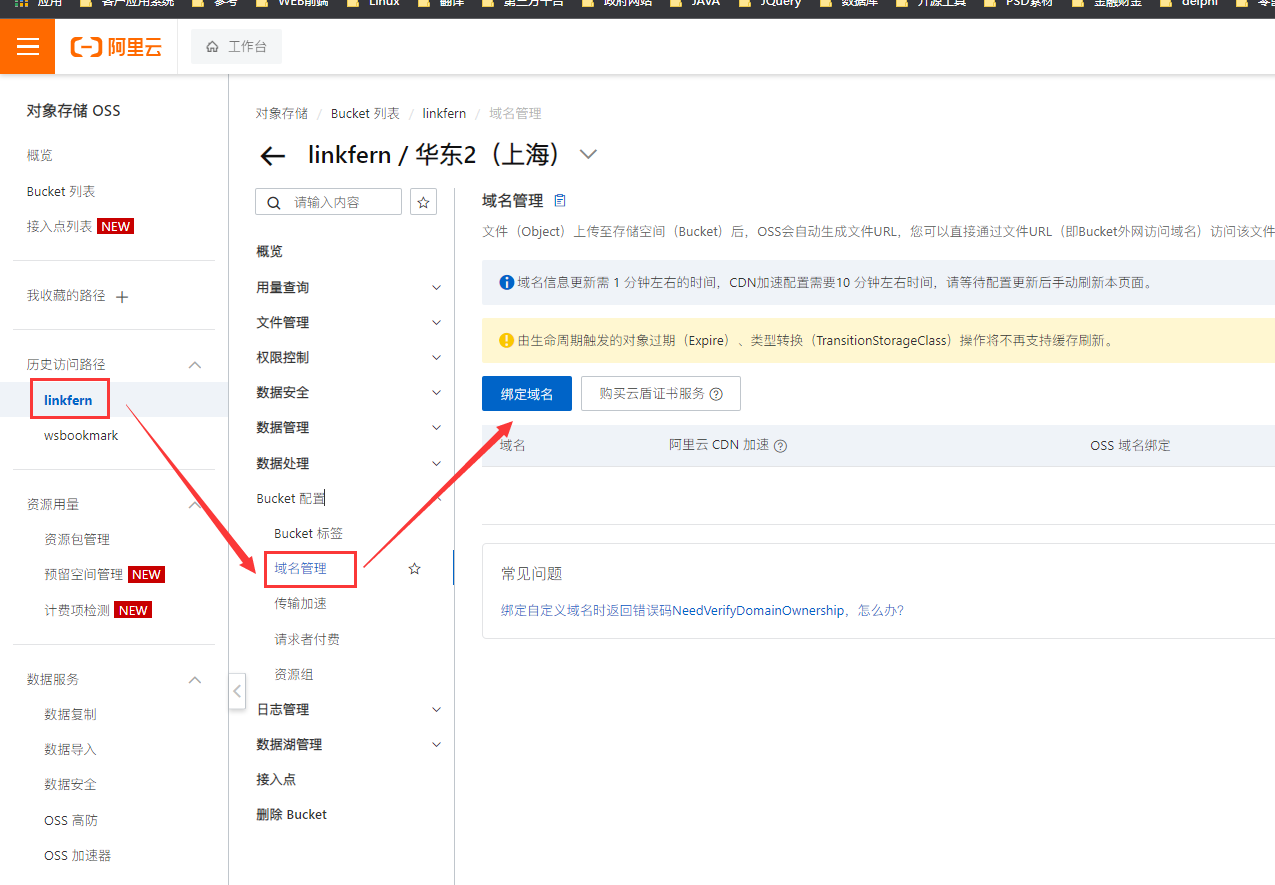Viewport: 1275px width, 885px height.
Task: Open 删除 Bucket
Action: [292, 815]
